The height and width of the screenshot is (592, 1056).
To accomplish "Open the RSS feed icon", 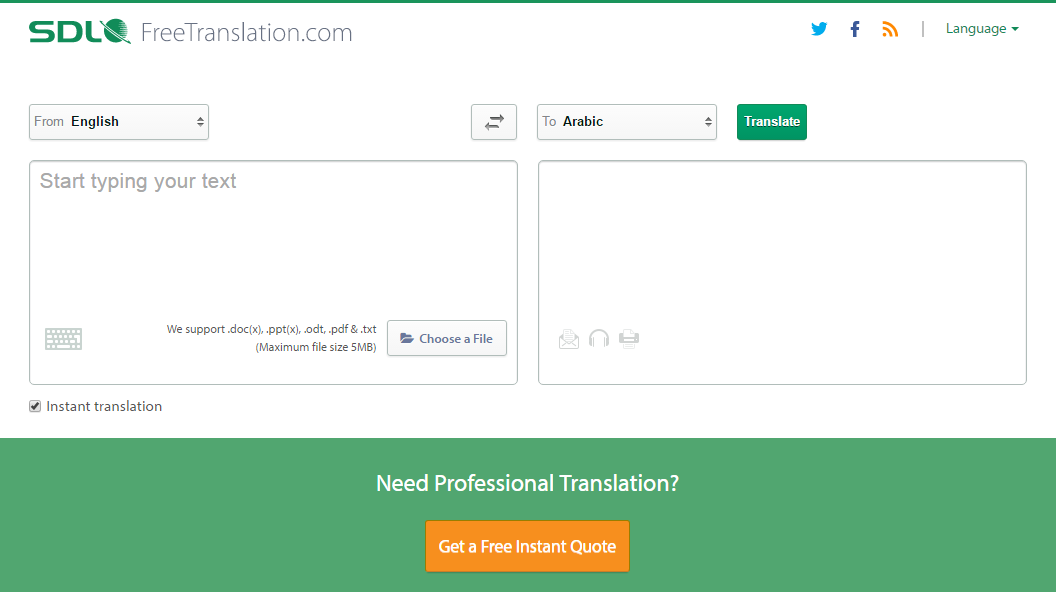I will pyautogui.click(x=890, y=29).
